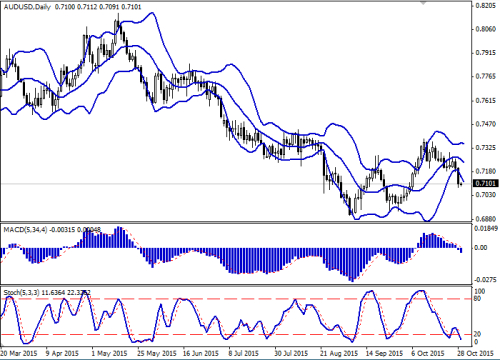Click the 0.7470 price axis label

(x=486, y=124)
